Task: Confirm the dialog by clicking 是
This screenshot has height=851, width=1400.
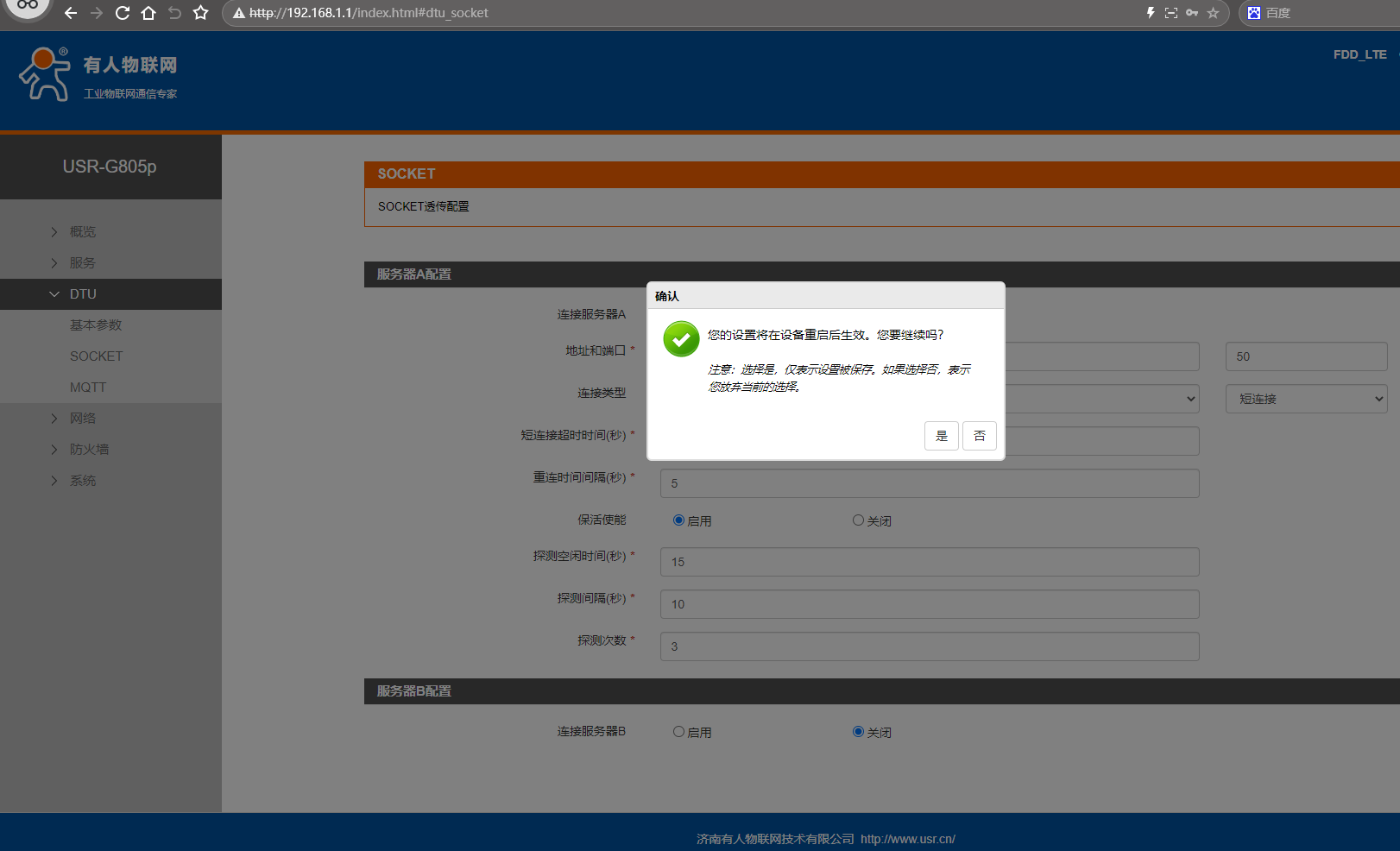Action: pyautogui.click(x=941, y=436)
